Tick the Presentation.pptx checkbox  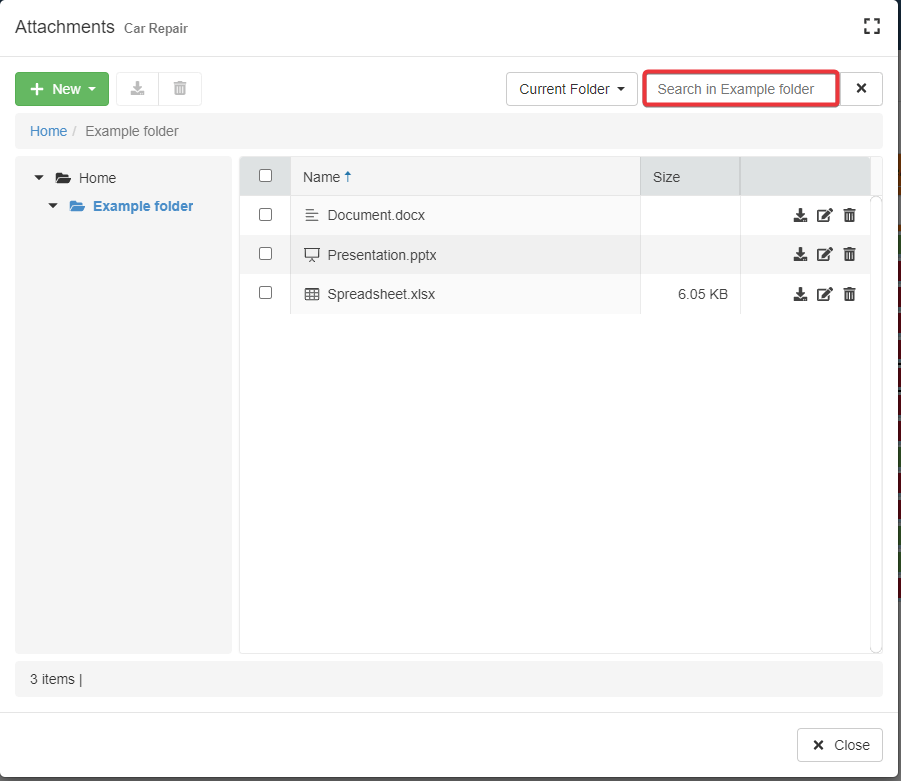(265, 254)
